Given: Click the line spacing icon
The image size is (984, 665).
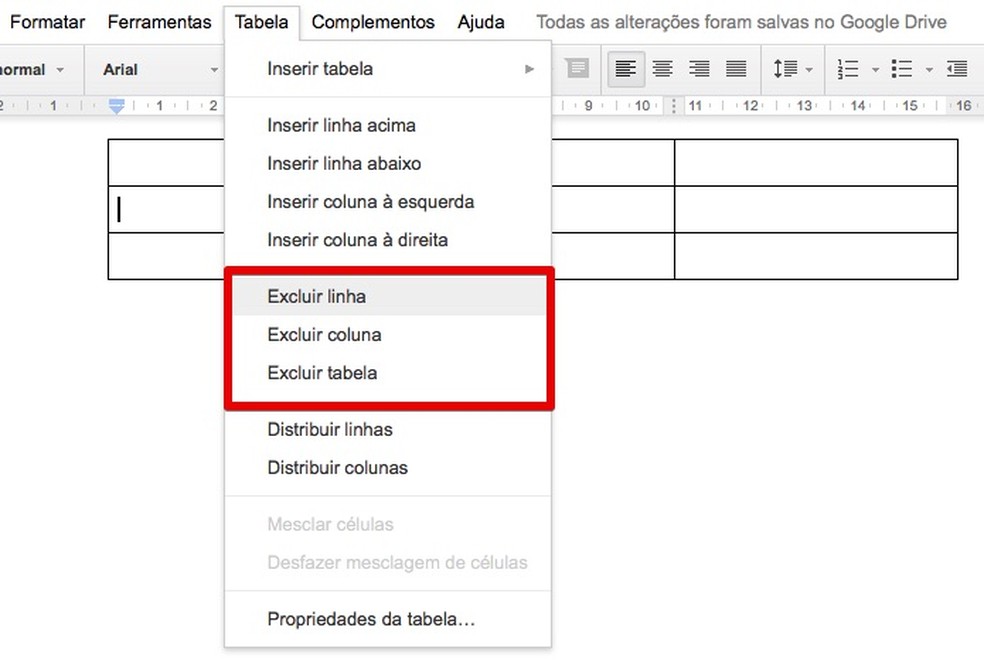Looking at the screenshot, I should pyautogui.click(x=785, y=69).
